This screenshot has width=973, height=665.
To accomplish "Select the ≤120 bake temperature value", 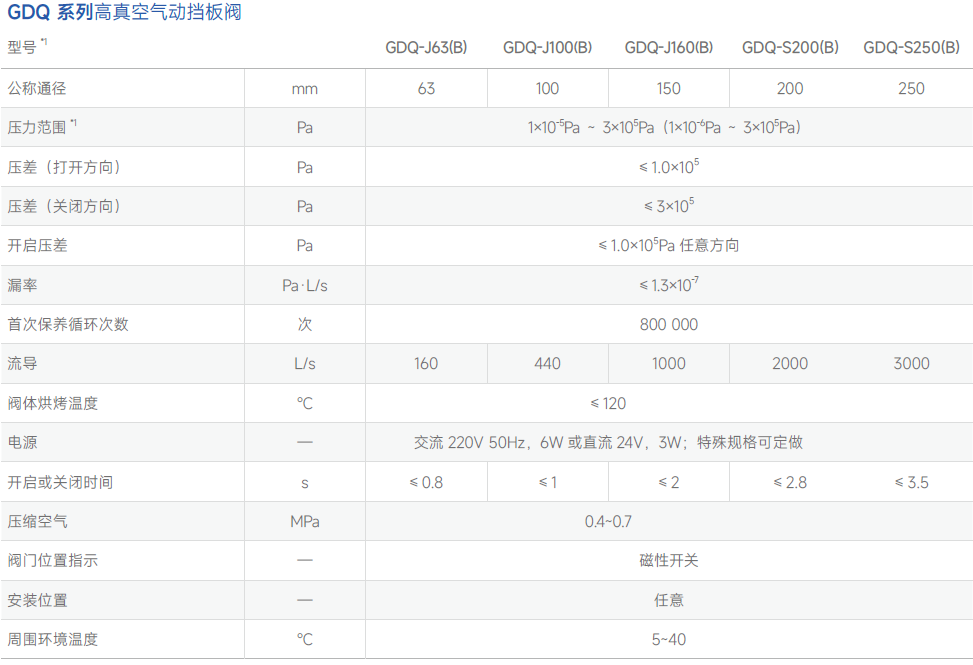I will coord(608,403).
